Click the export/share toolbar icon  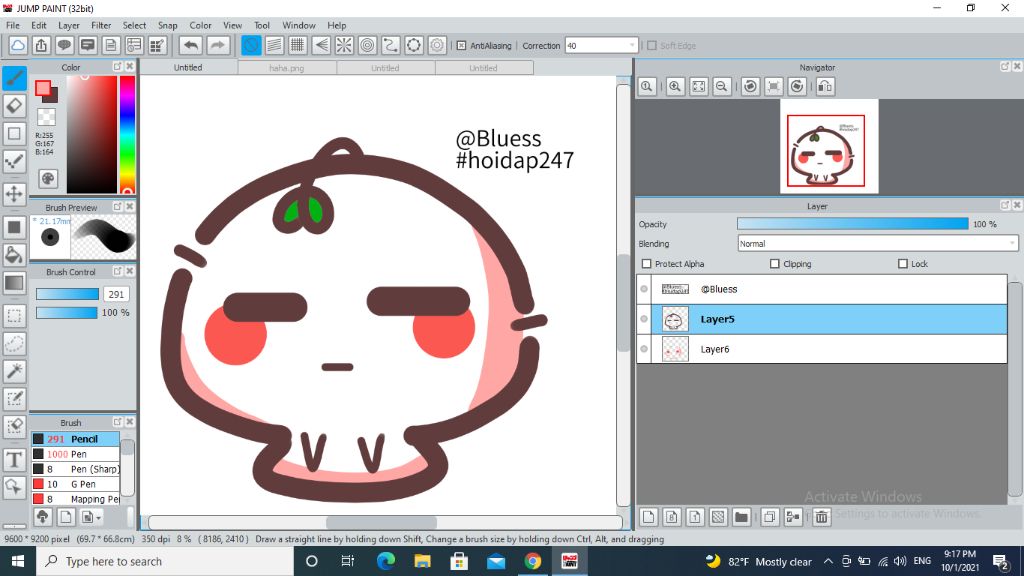41,45
